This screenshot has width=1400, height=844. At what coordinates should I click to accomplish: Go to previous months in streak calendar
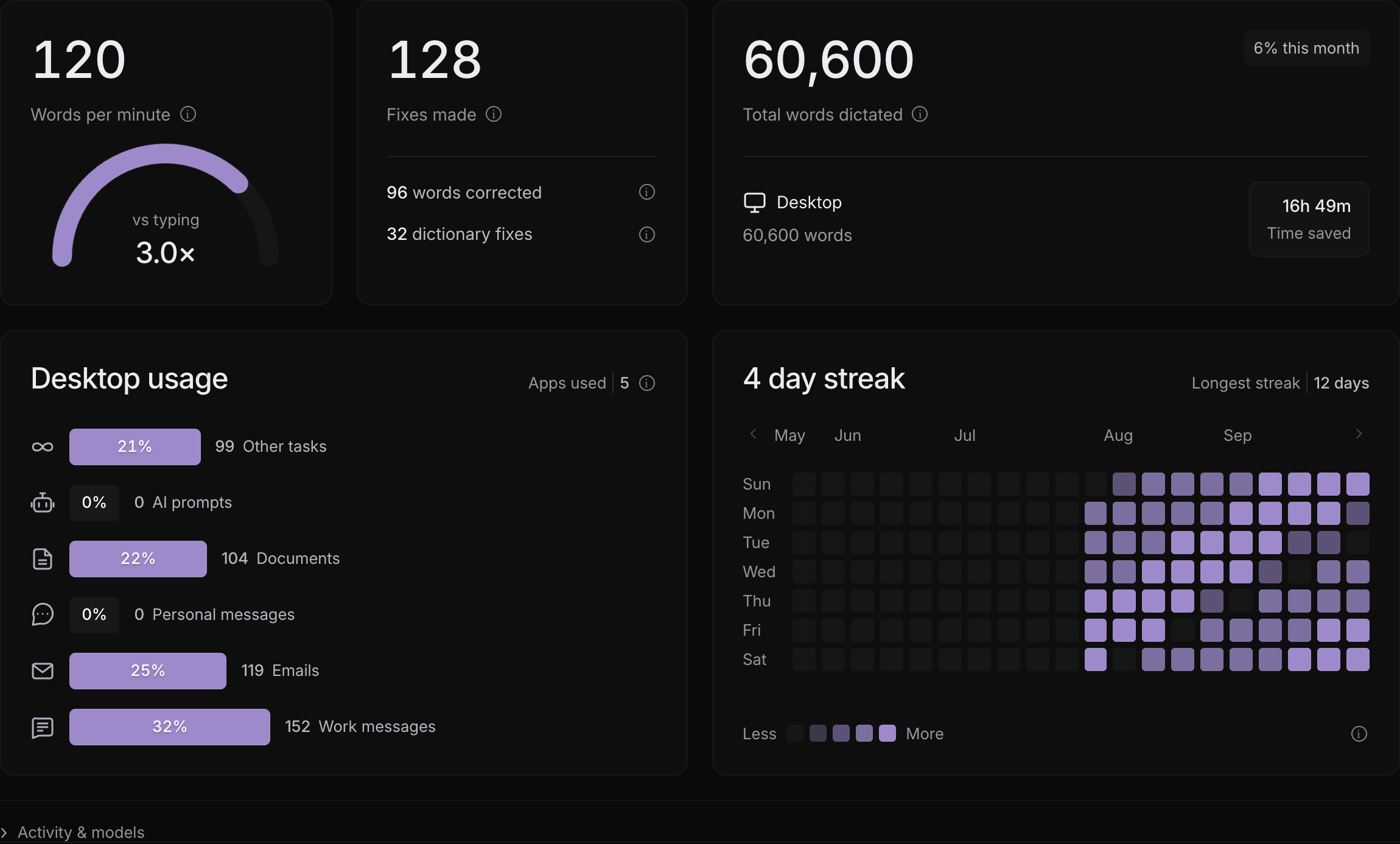pyautogui.click(x=754, y=434)
